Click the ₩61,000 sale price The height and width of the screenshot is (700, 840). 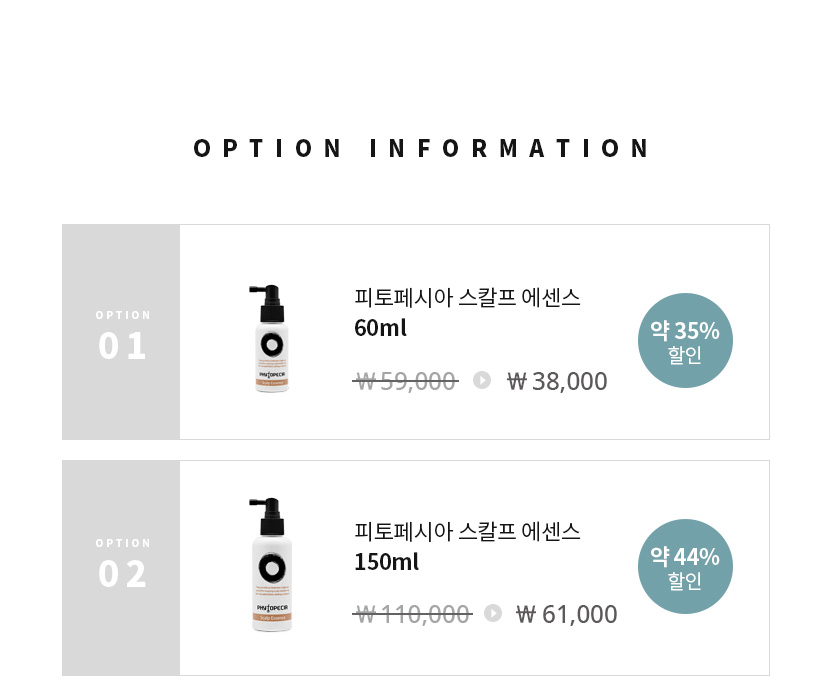pos(566,614)
